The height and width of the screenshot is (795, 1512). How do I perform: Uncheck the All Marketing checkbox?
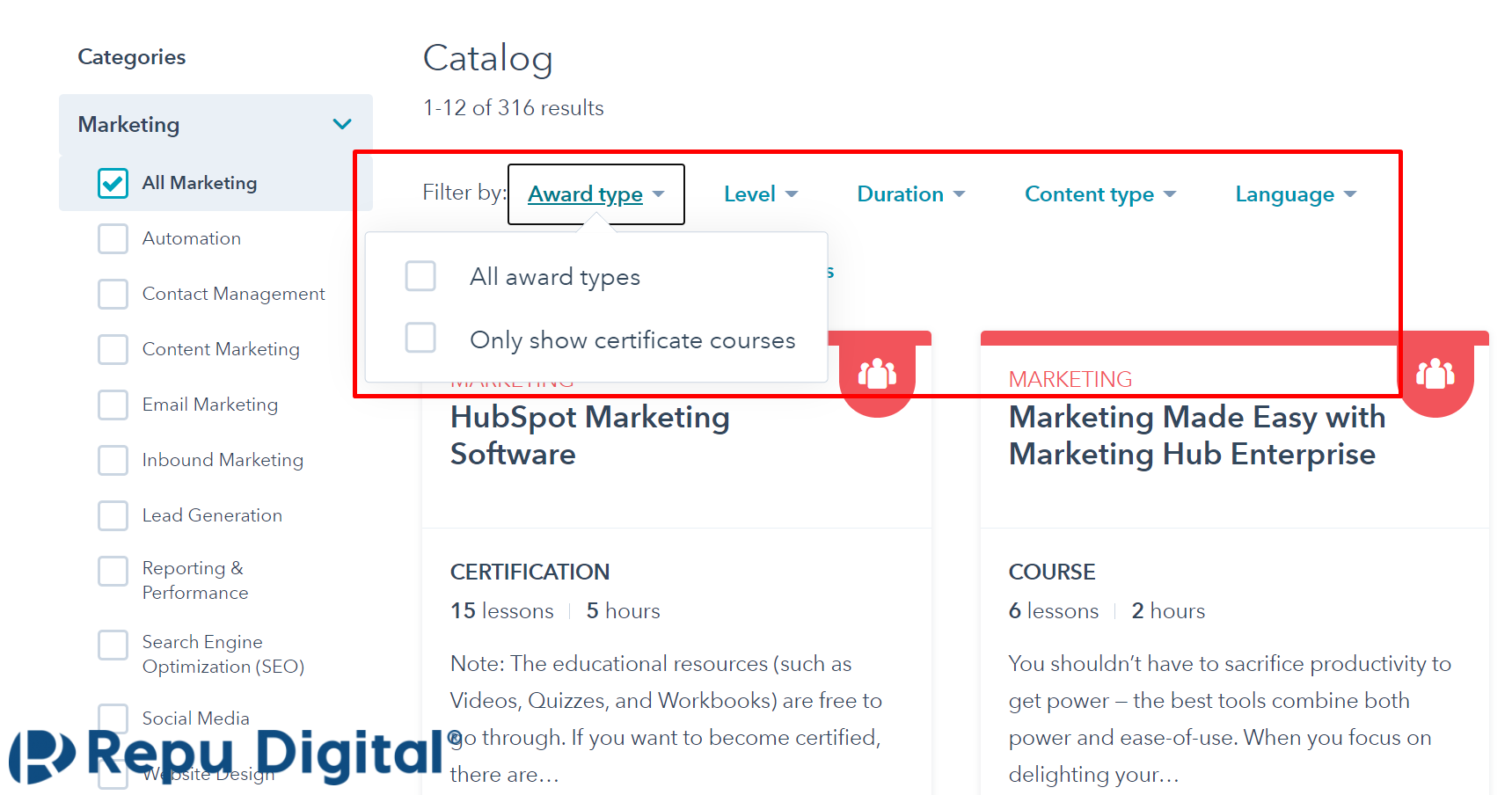pyautogui.click(x=113, y=183)
